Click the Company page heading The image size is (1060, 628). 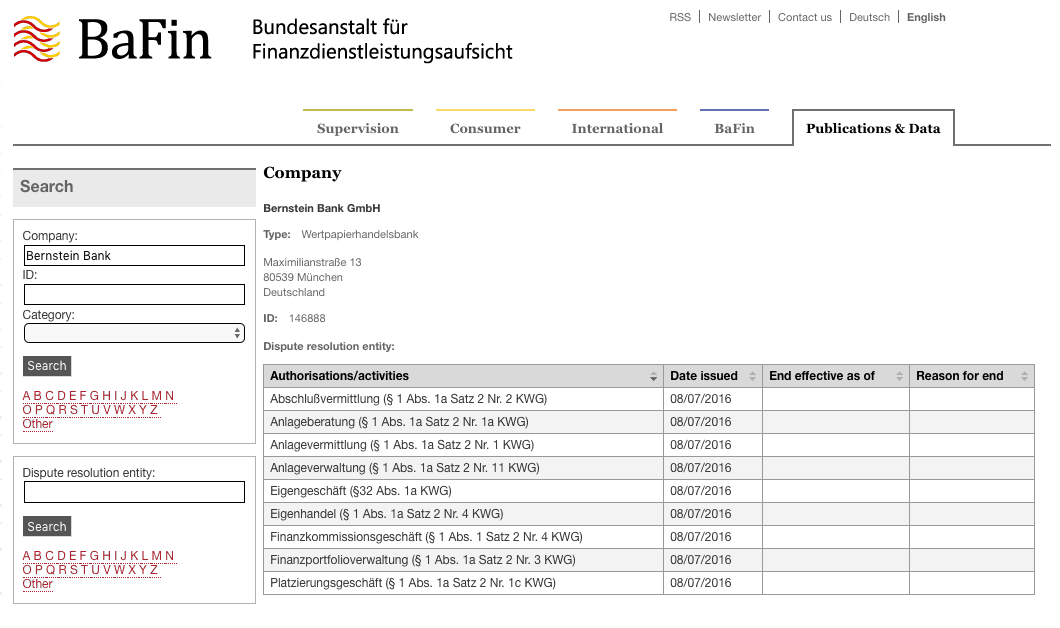(x=302, y=173)
